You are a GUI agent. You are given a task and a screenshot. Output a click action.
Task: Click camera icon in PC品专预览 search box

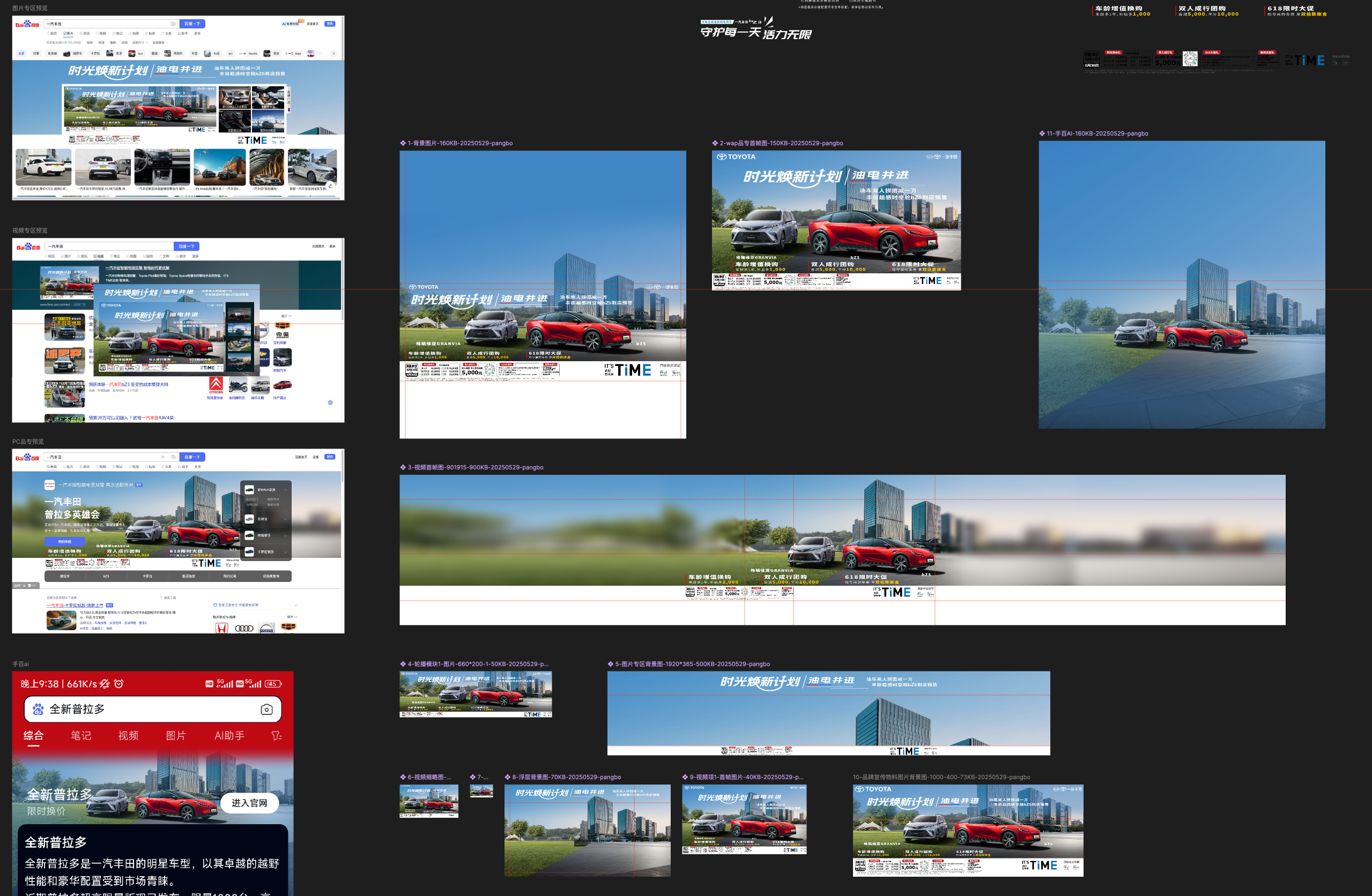click(x=173, y=458)
